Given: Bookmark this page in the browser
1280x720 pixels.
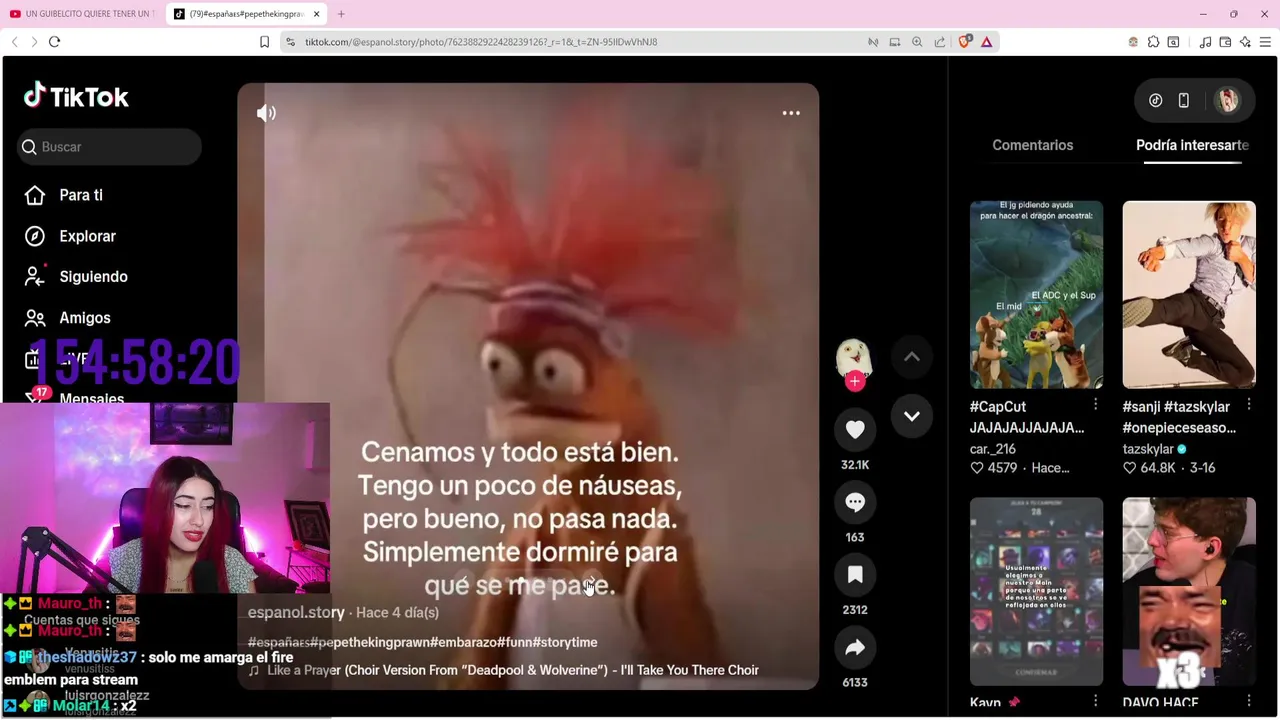Looking at the screenshot, I should click(x=264, y=42).
